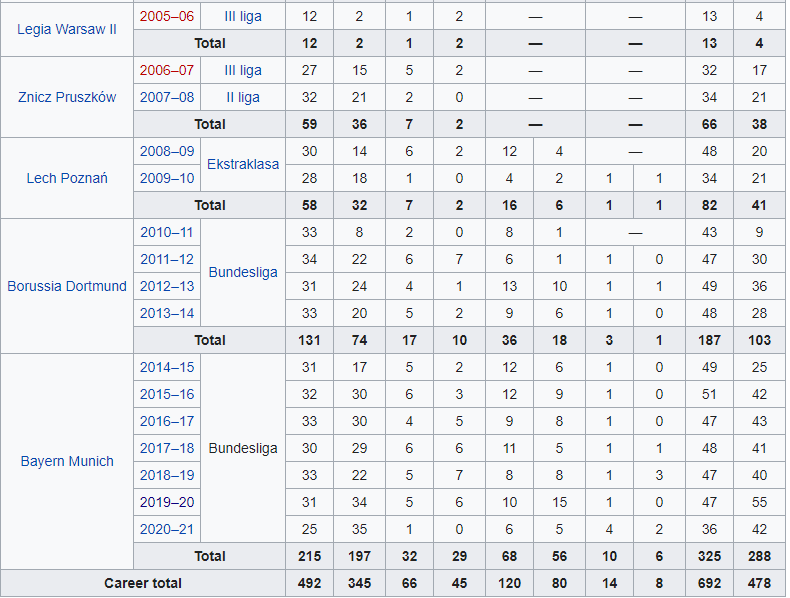Open the 2007–08 season link
The image size is (790, 598).
pos(167,97)
